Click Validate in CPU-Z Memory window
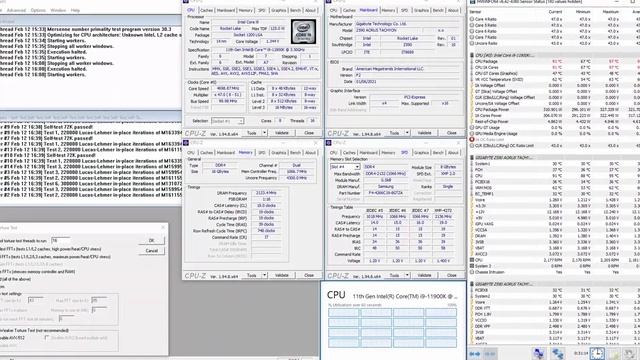This screenshot has width=640, height=360. click(281, 275)
